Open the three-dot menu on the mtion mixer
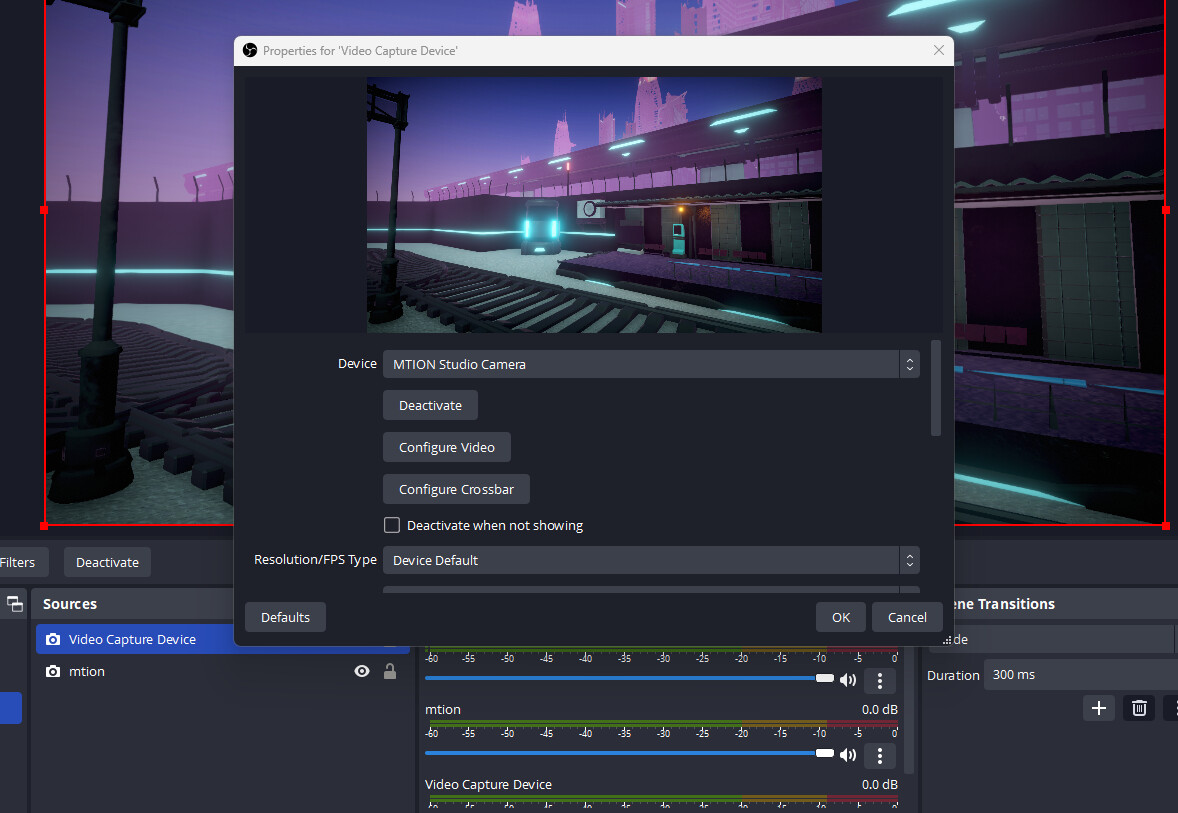This screenshot has width=1178, height=813. click(880, 754)
